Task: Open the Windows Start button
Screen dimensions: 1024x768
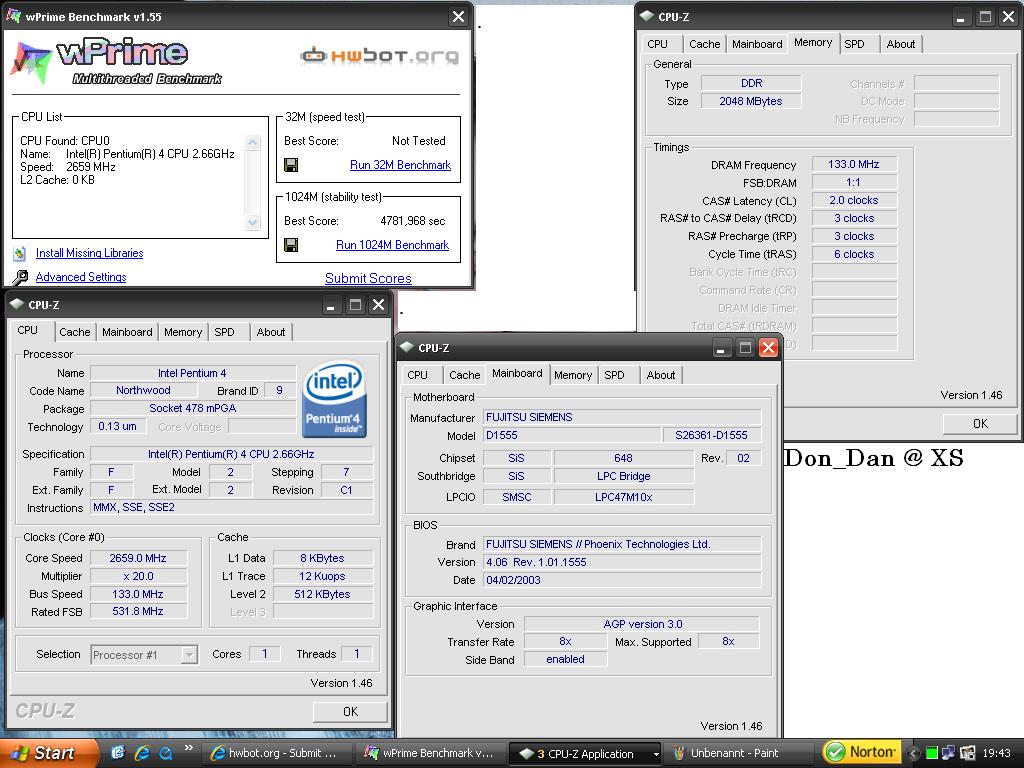Action: (x=48, y=753)
